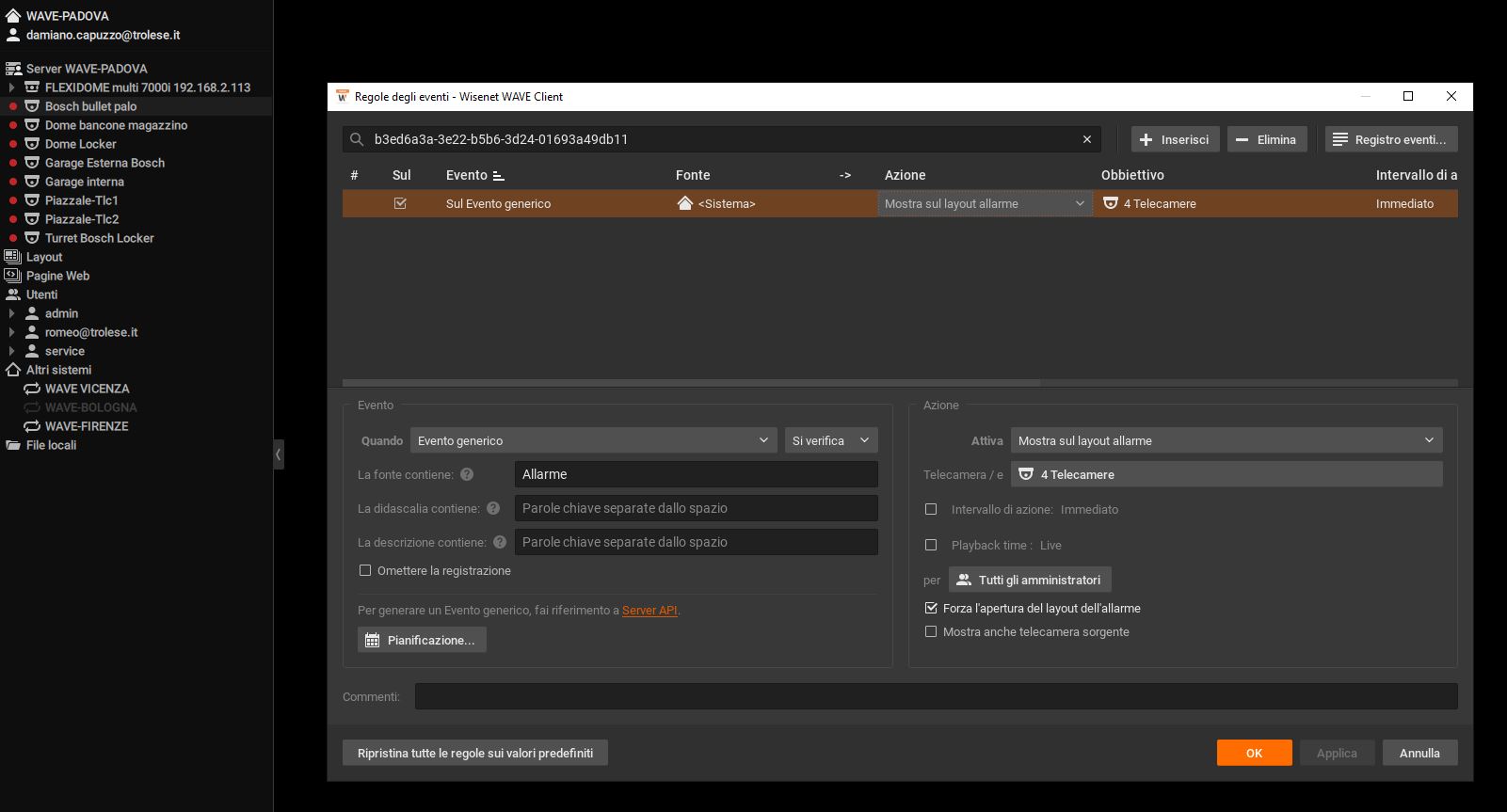This screenshot has height=812, width=1507.
Task: Sort rules by the Obbiettivo column header
Action: [x=1132, y=175]
